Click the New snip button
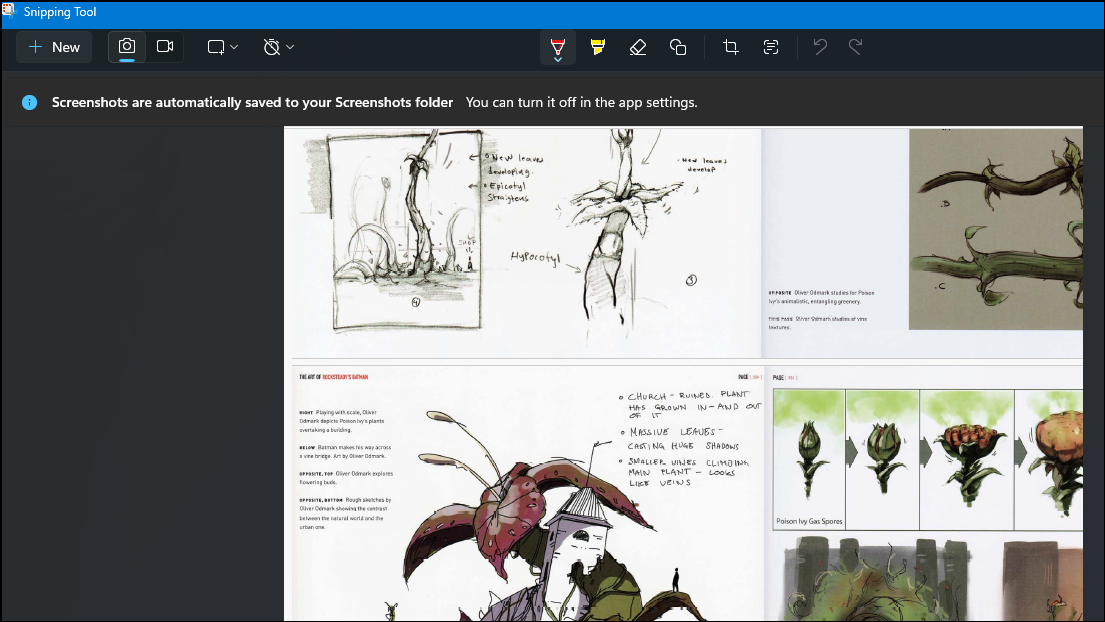Viewport: 1105px width, 622px height. [x=54, y=47]
